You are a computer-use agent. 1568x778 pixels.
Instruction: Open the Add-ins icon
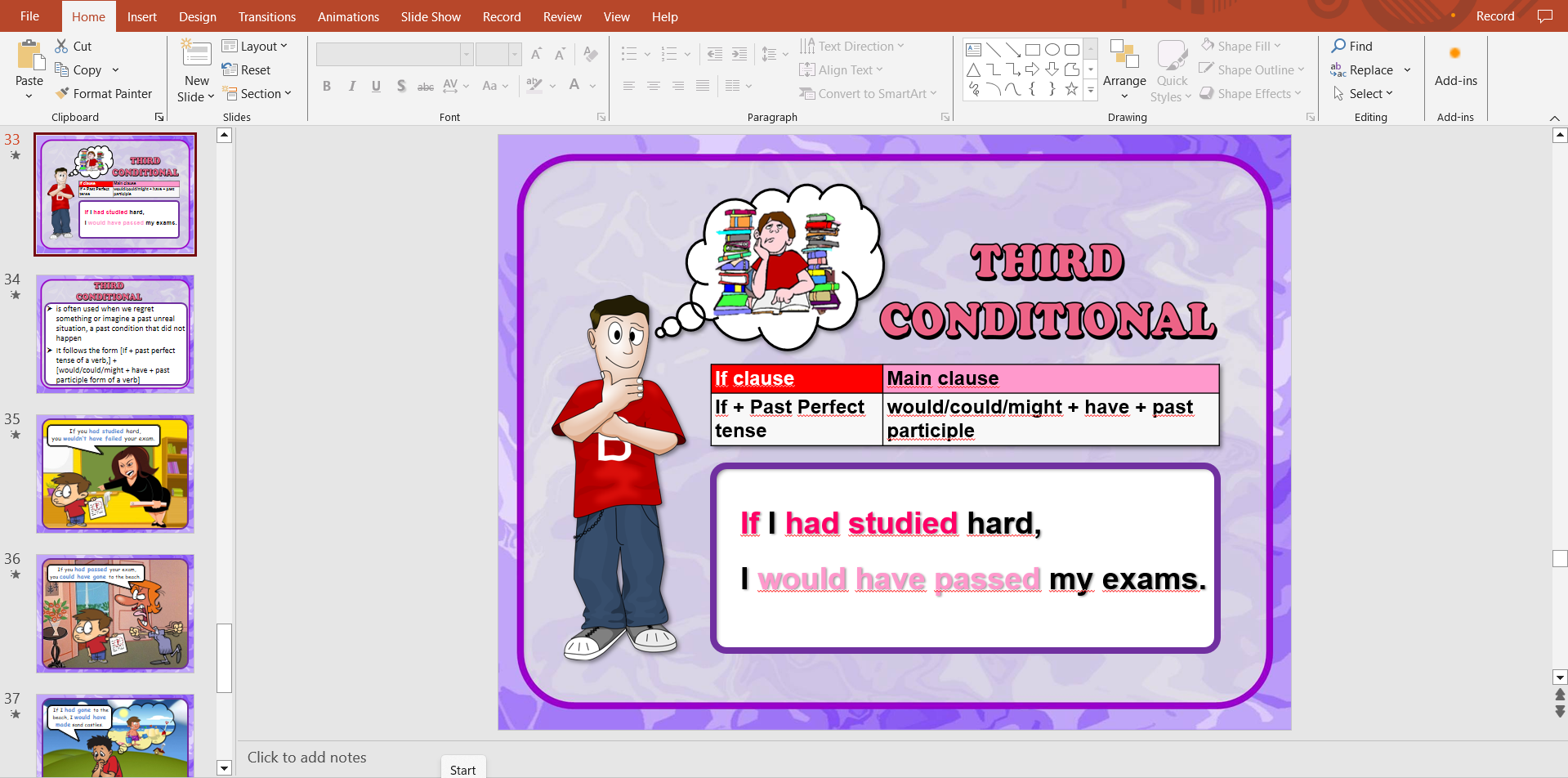(1455, 54)
